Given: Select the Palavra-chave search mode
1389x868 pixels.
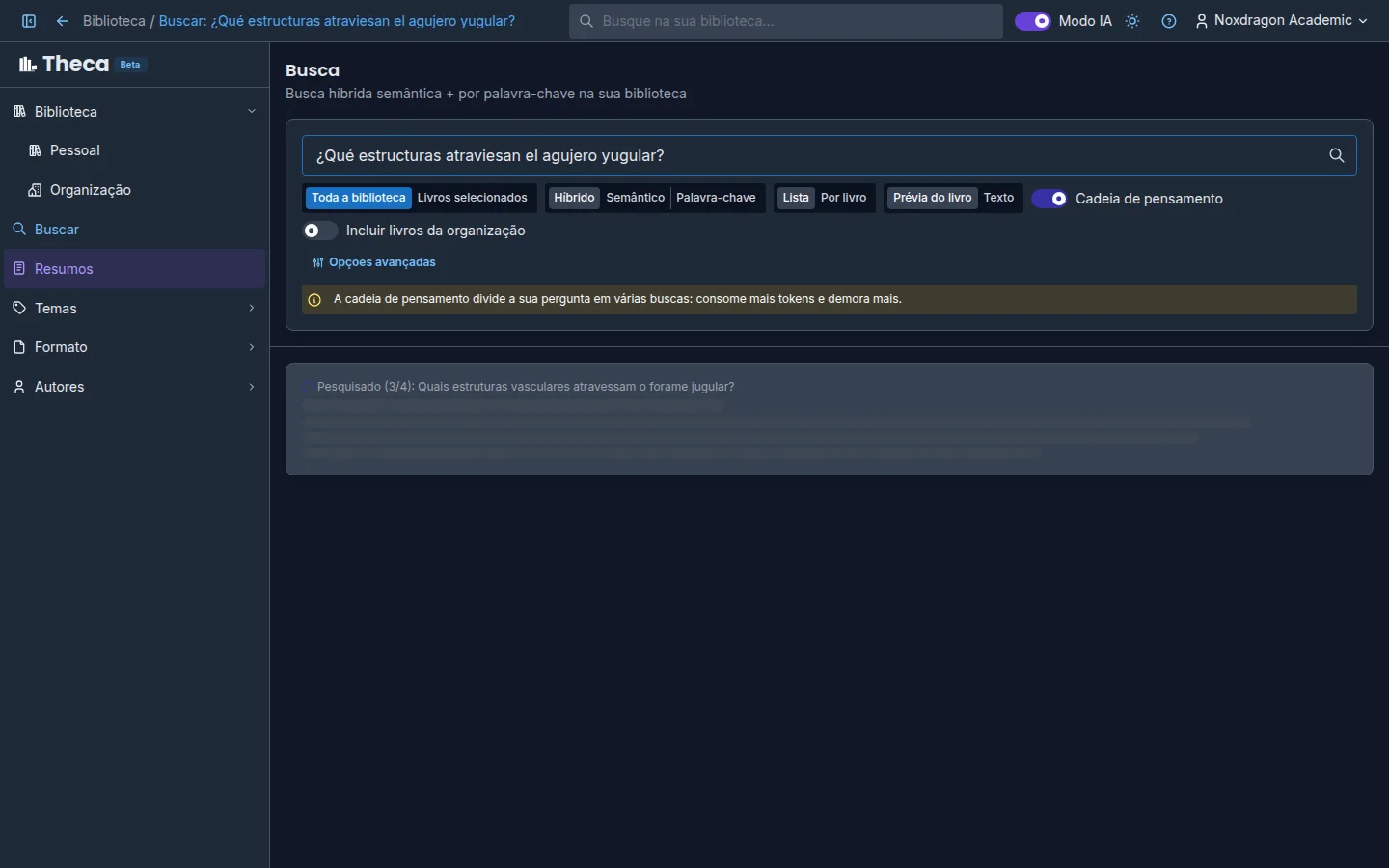Looking at the screenshot, I should (716, 198).
